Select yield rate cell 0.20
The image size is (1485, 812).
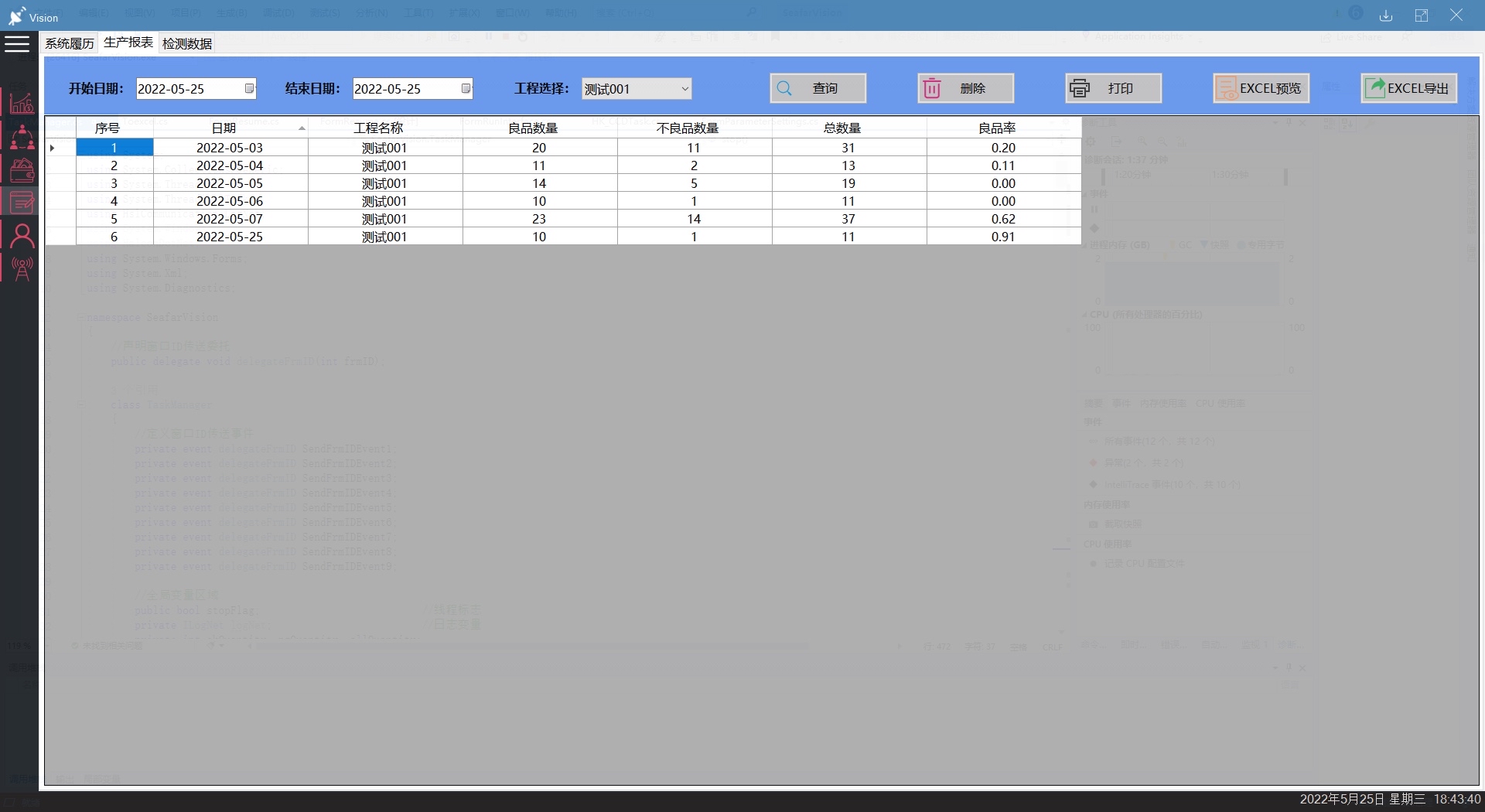[1003, 148]
